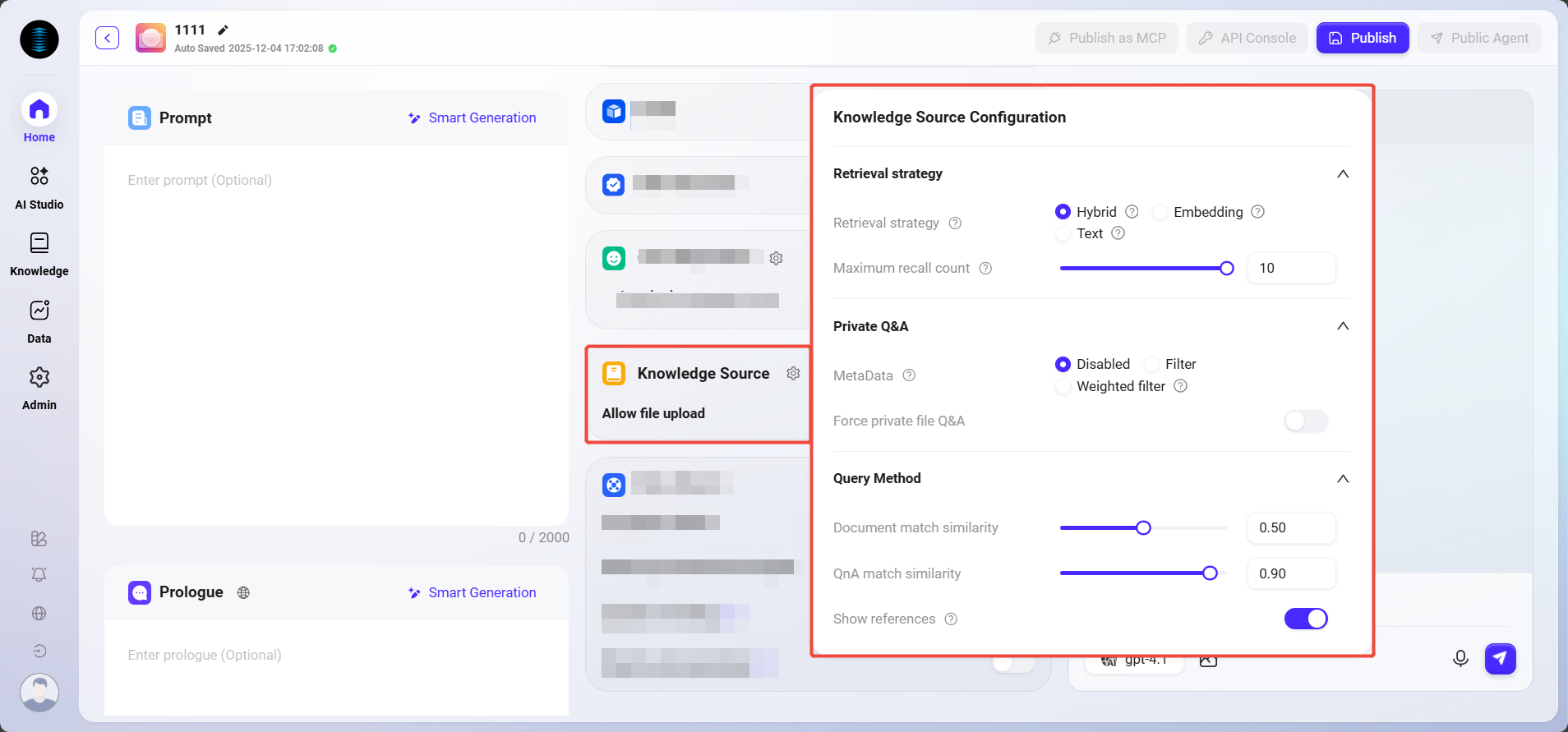
Task: Click the globe icon beside Prologue
Action: [243, 592]
